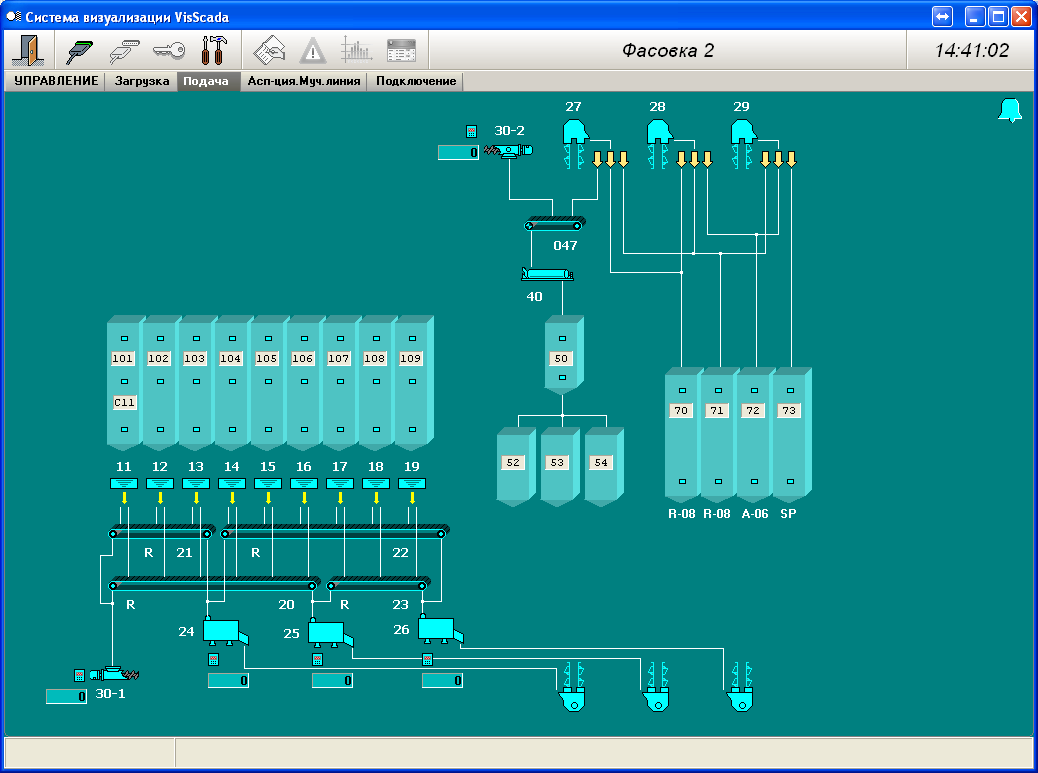1038x773 pixels.
Task: Open access key toolbar icon
Action: click(x=168, y=50)
